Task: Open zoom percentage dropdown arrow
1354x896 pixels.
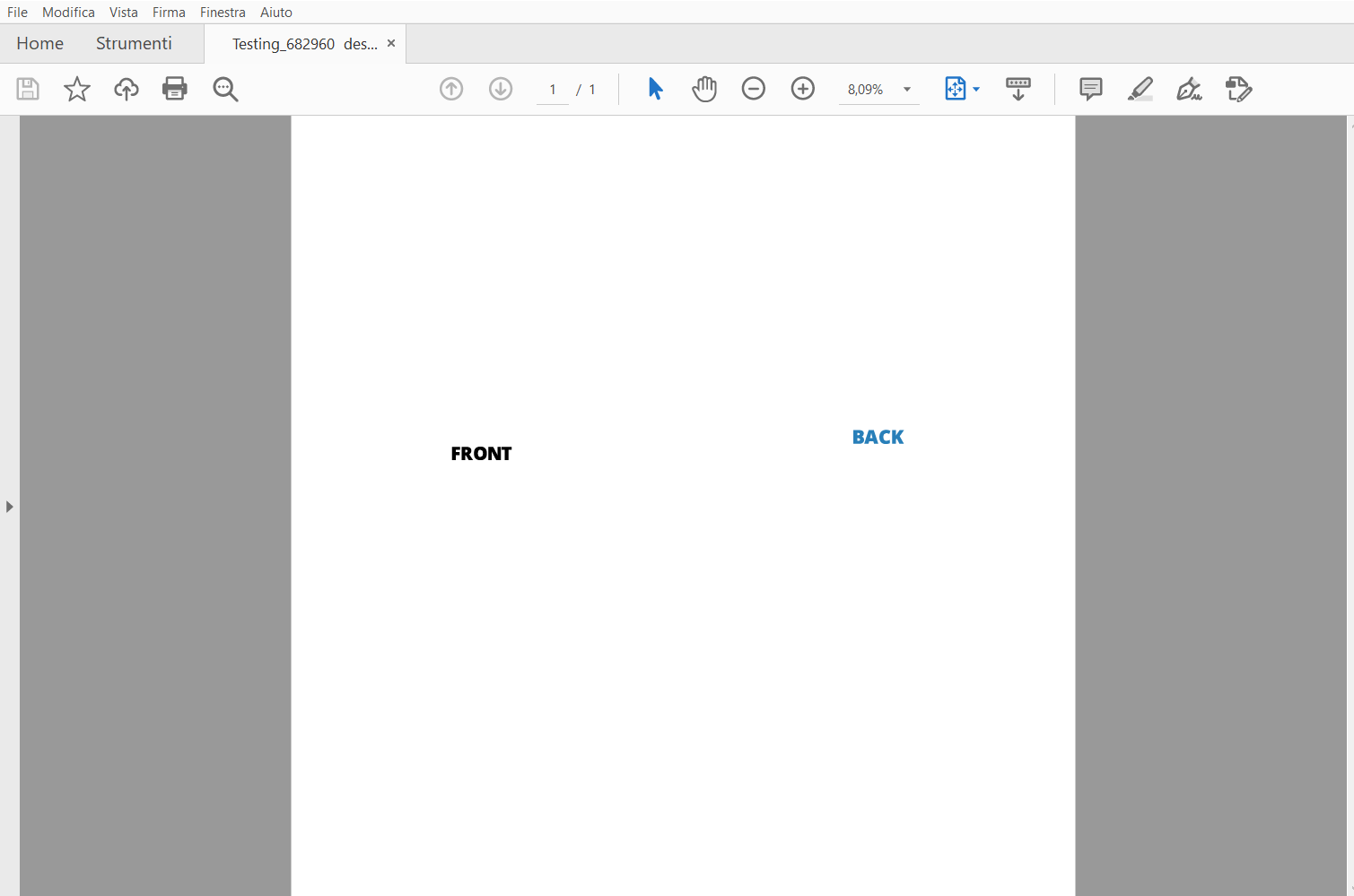Action: point(907,90)
